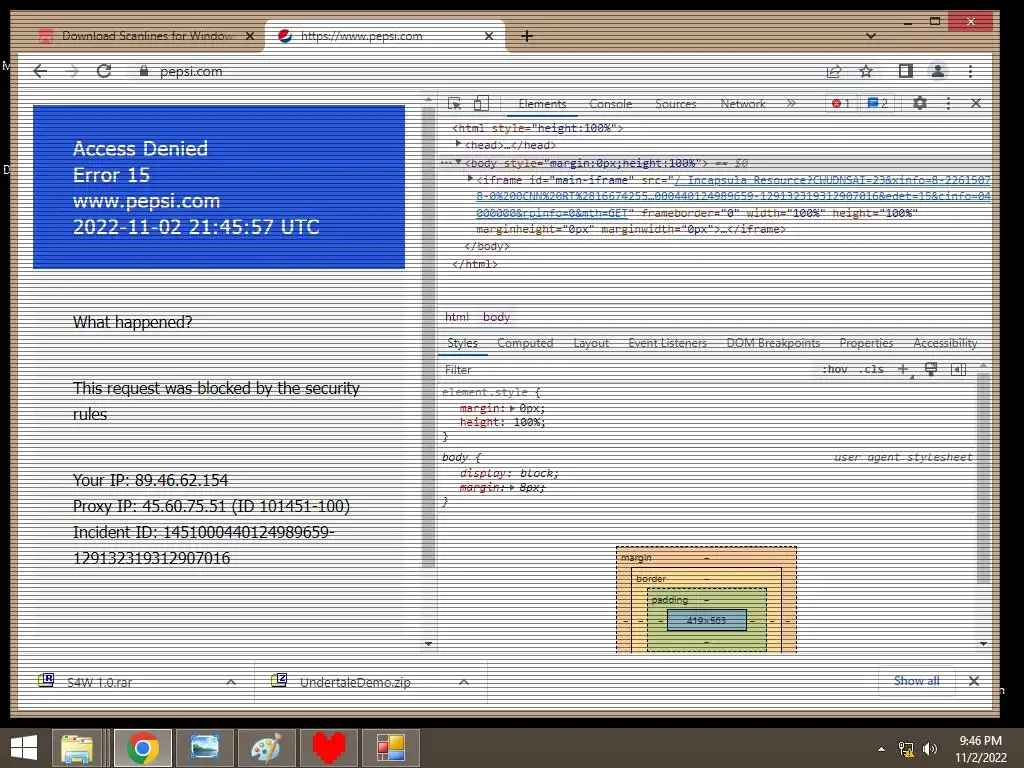Bookmark this tab with star icon

pyautogui.click(x=866, y=71)
